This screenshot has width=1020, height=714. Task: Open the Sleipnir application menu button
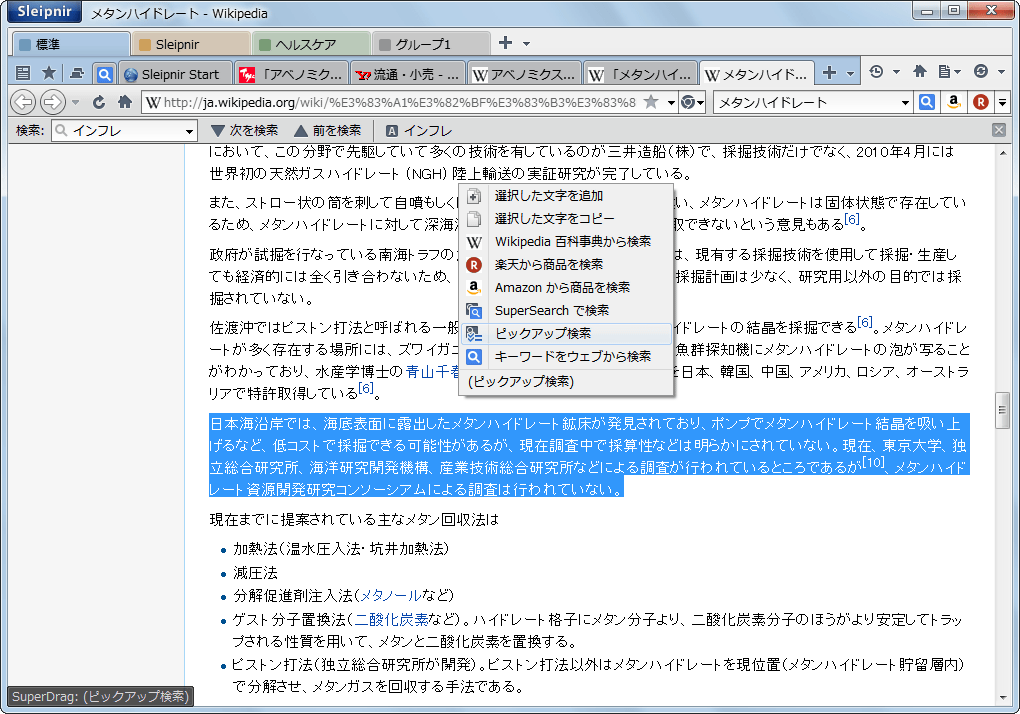click(x=44, y=11)
